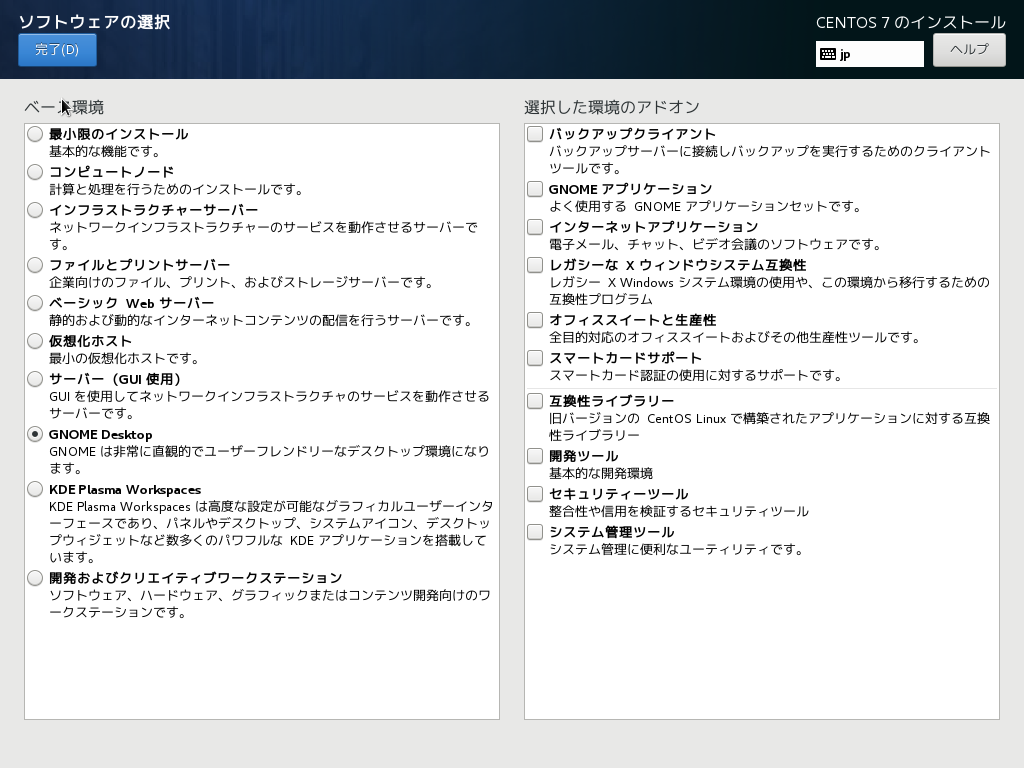The width and height of the screenshot is (1024, 768).
Task: Enable レガシーな X ウィンドウシステム互換性 checkbox
Action: [535, 264]
